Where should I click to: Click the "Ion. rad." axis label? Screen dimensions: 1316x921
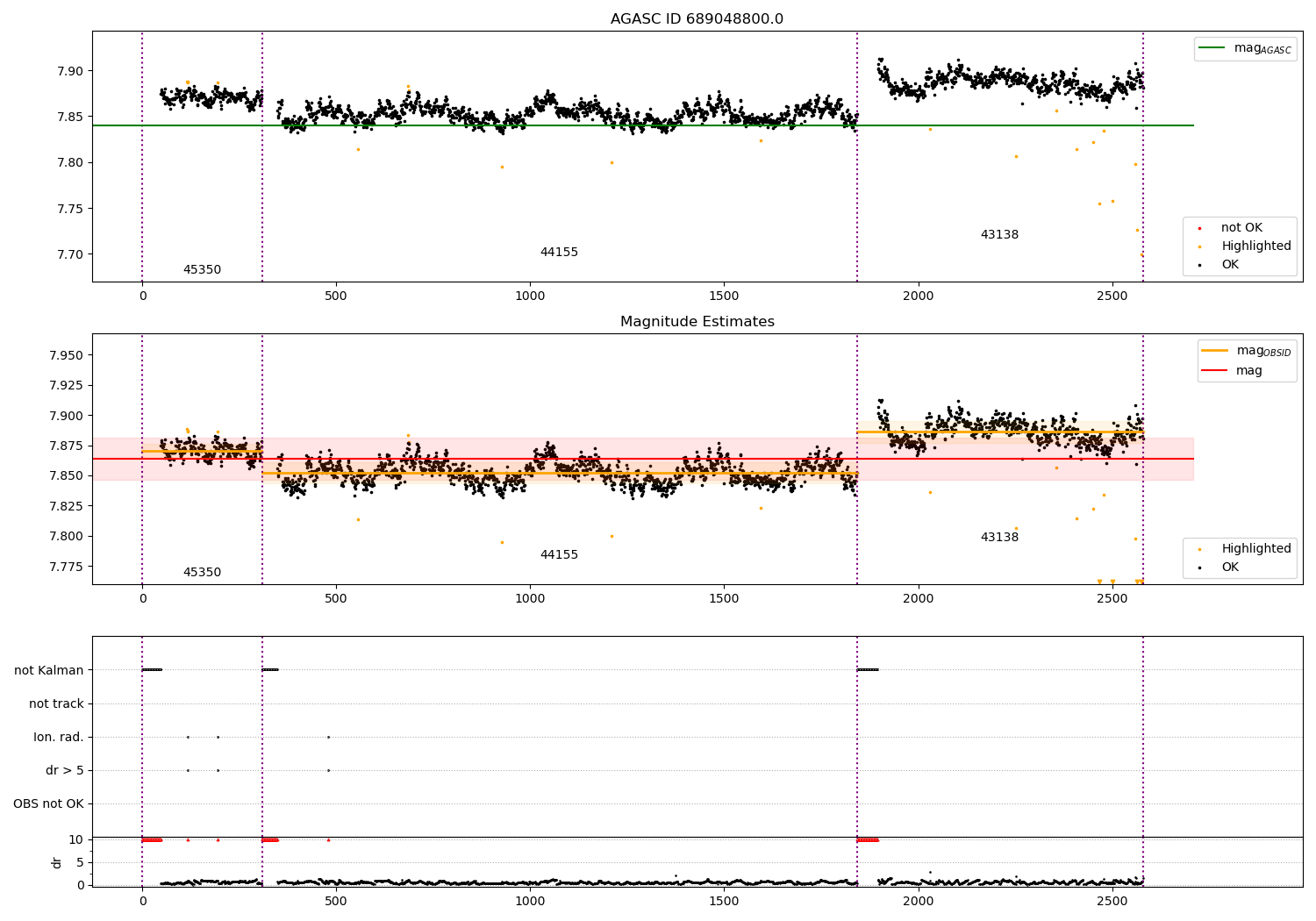tap(59, 737)
